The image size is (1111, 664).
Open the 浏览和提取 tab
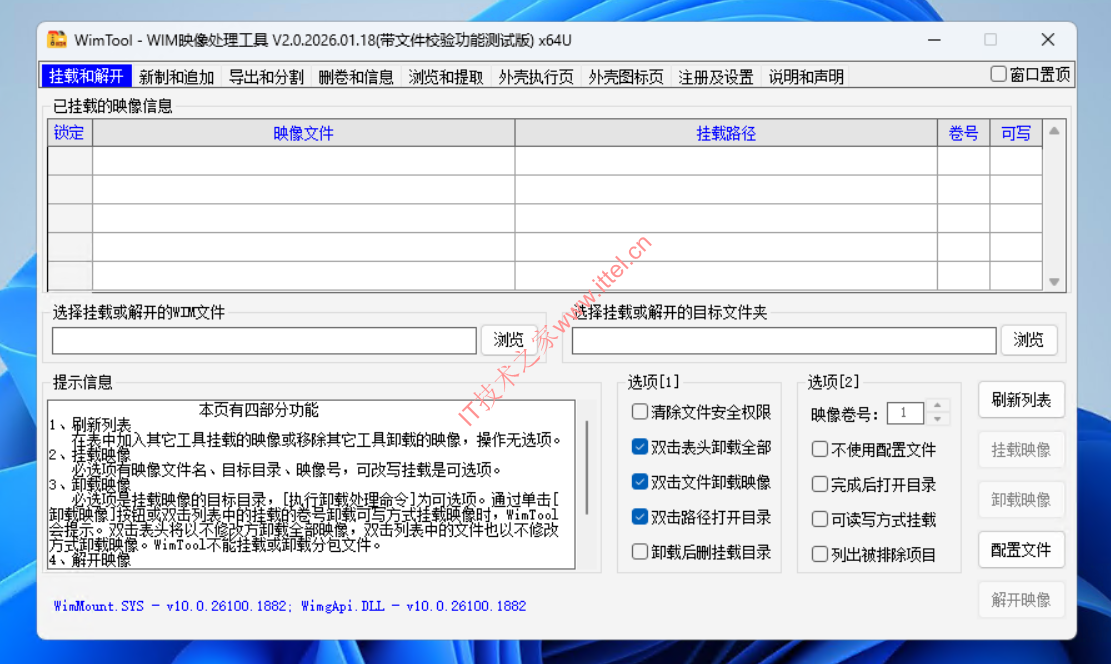[446, 77]
